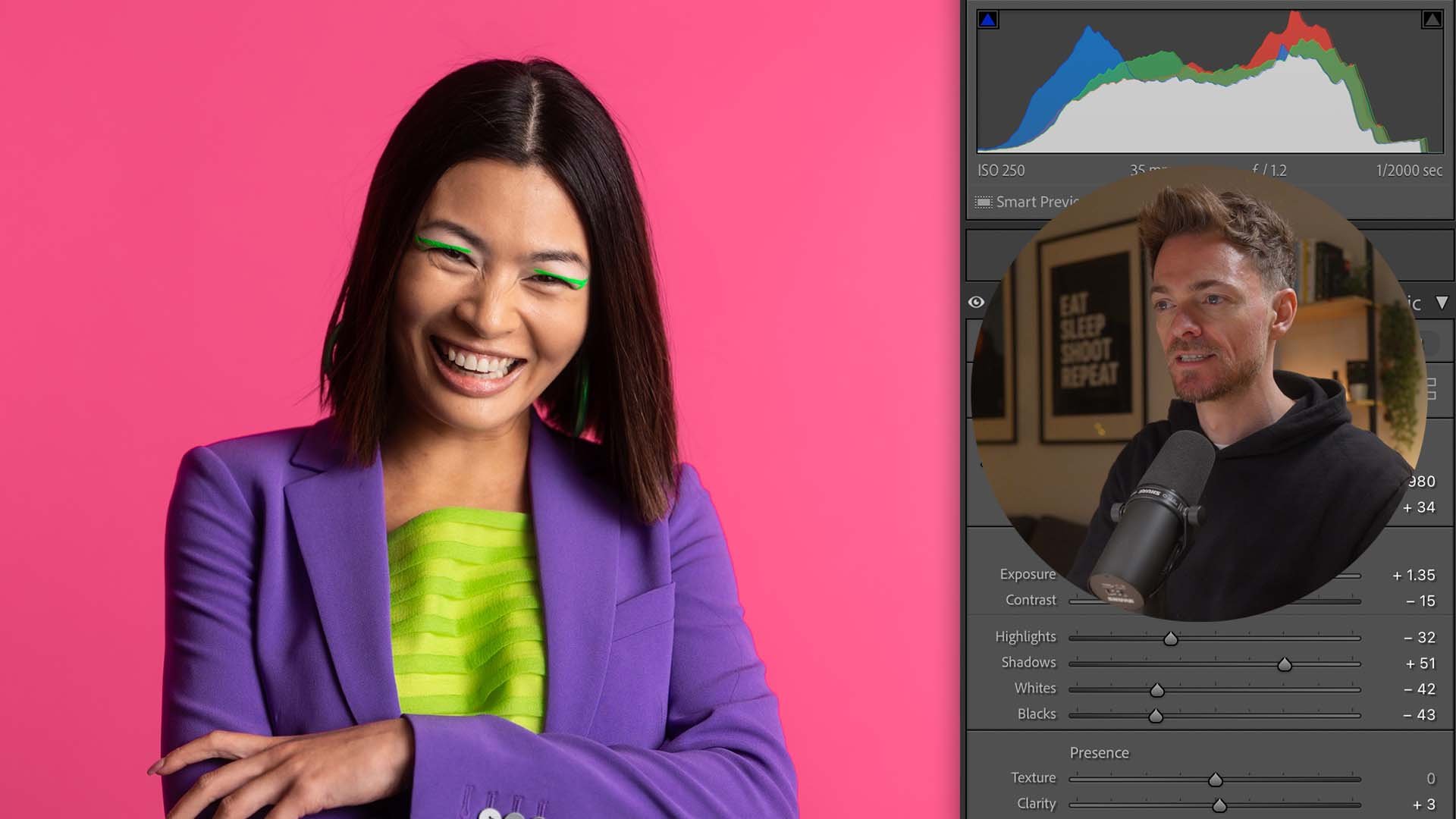Image resolution: width=1456 pixels, height=819 pixels.
Task: Click the Highlights slider handle
Action: click(1171, 639)
